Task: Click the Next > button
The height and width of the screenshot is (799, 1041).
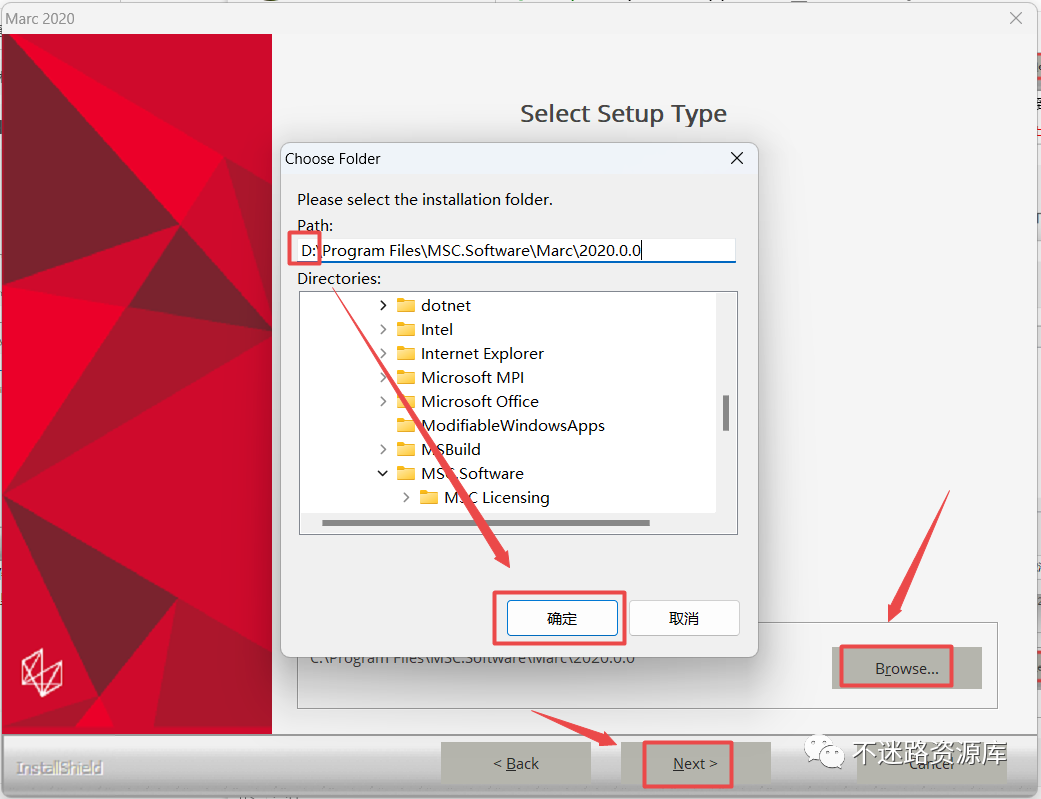Action: point(695,763)
